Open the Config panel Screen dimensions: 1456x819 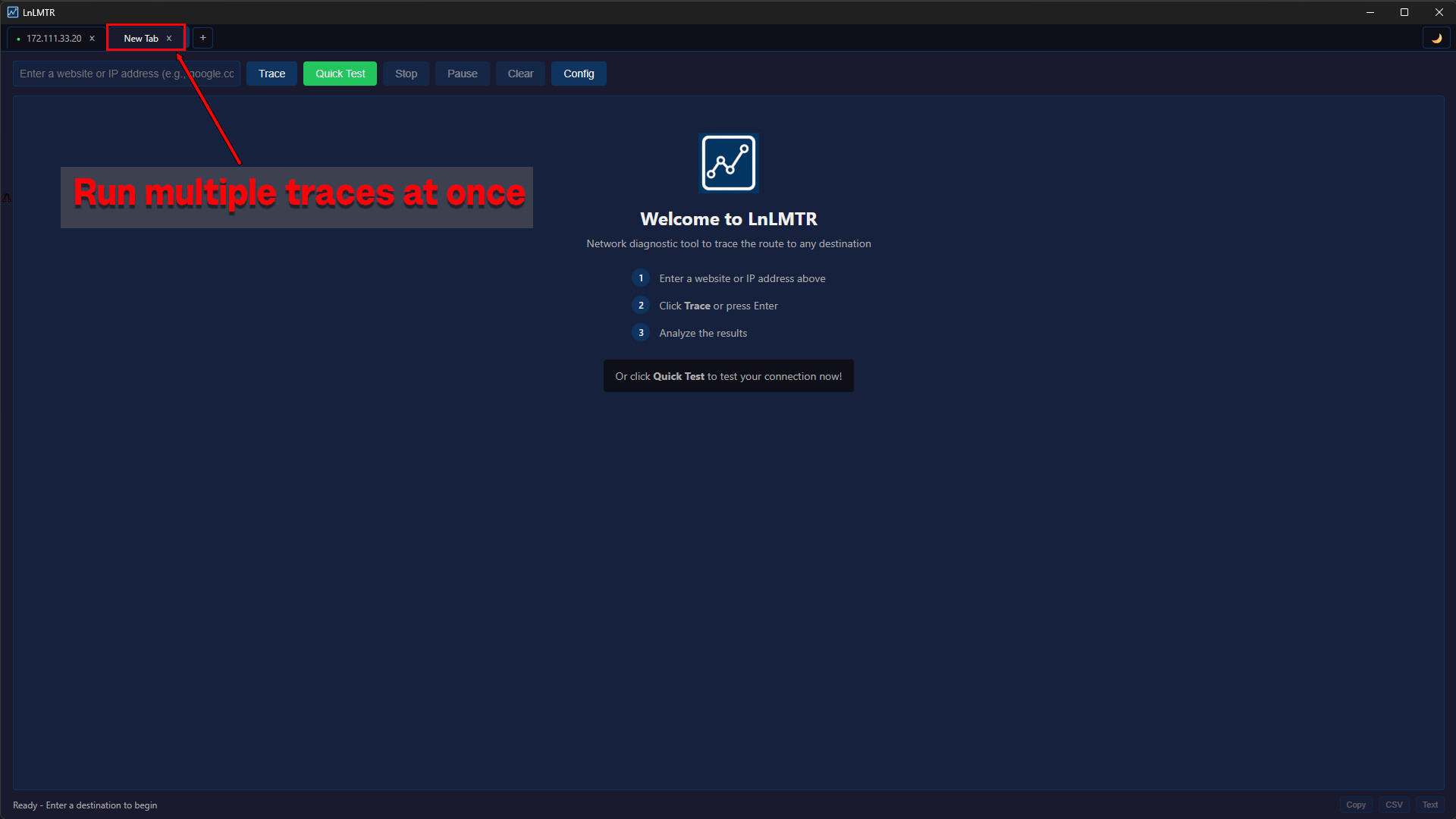click(x=578, y=73)
